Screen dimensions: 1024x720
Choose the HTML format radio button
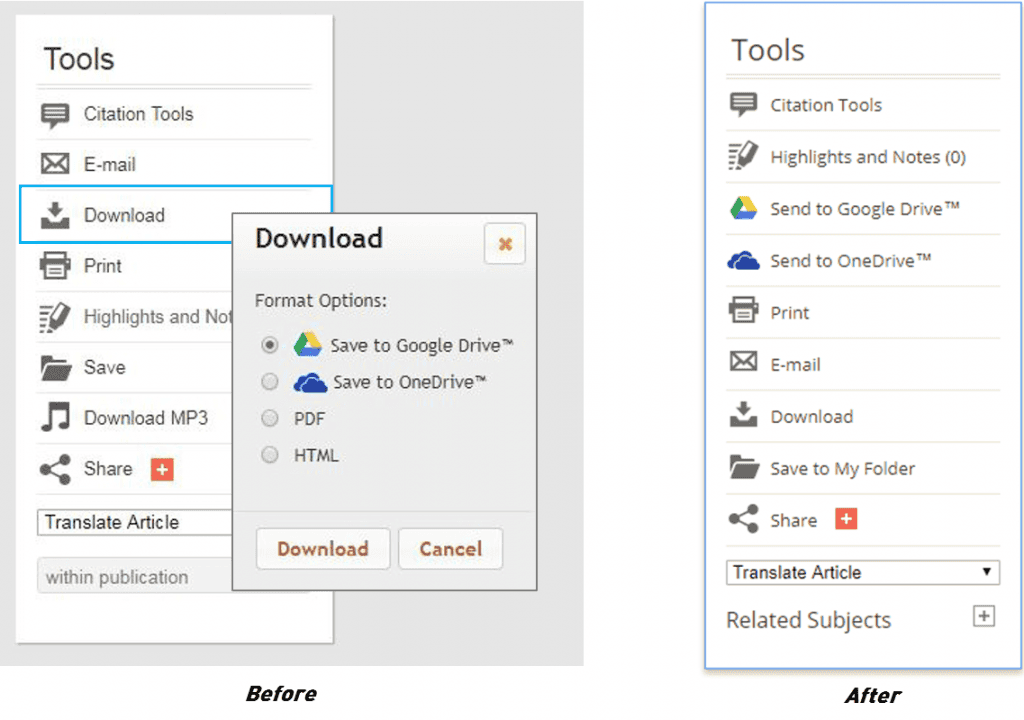[x=269, y=455]
